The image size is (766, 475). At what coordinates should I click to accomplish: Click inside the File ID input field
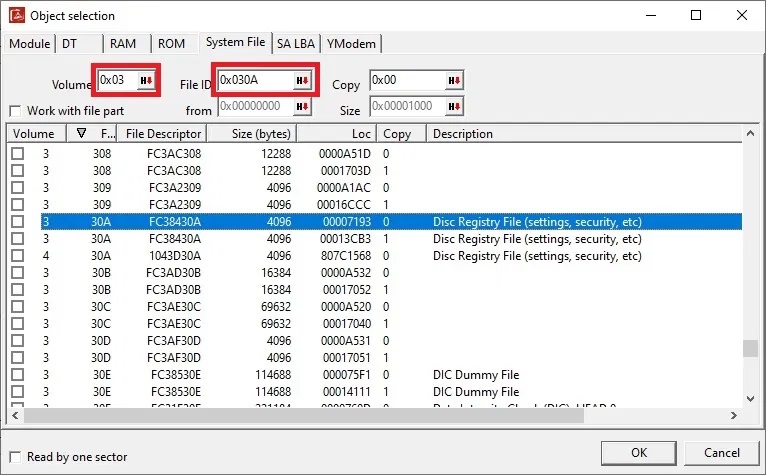[254, 81]
